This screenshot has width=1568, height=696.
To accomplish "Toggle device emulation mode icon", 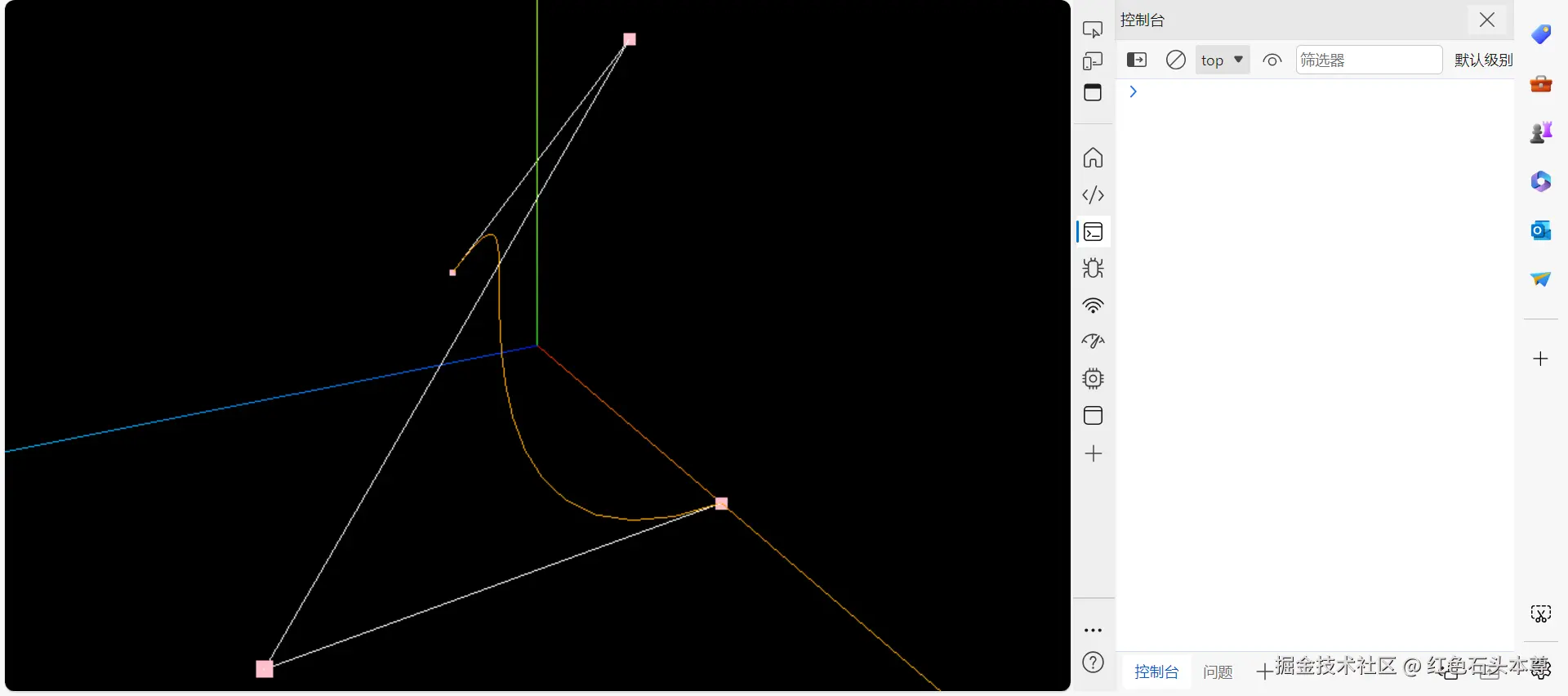I will [1093, 61].
